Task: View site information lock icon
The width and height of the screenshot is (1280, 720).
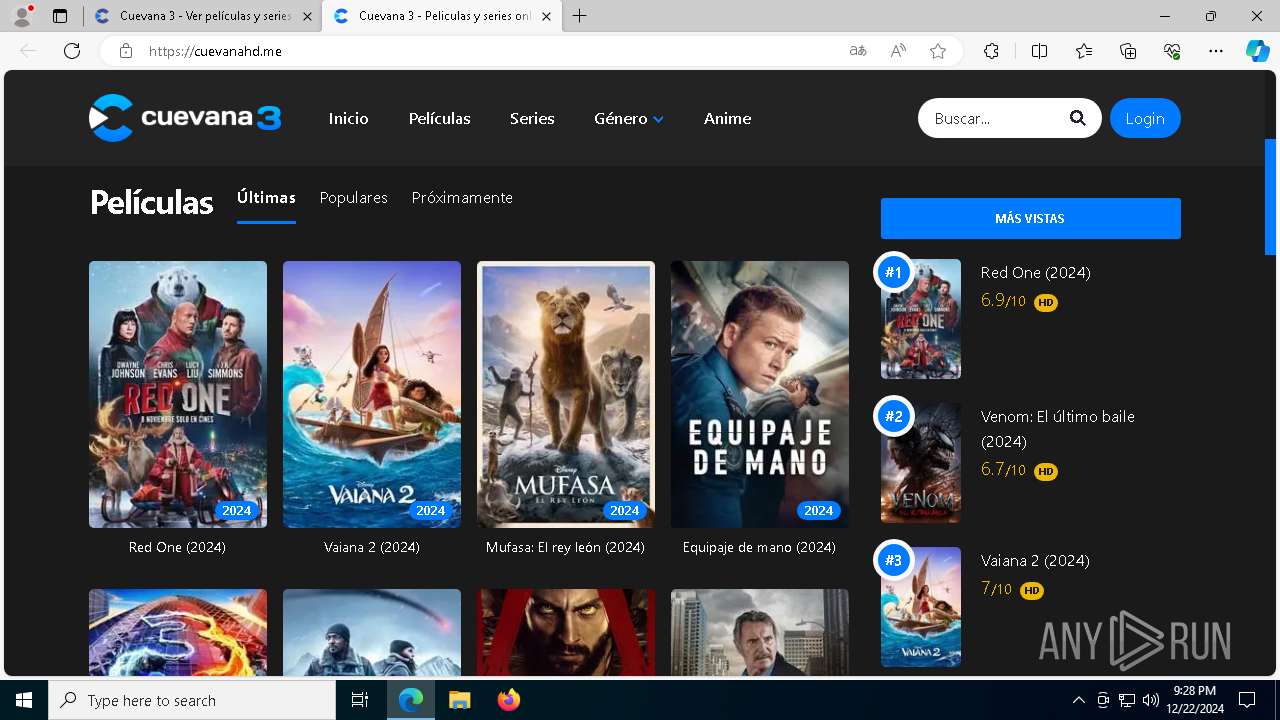Action: [x=126, y=51]
